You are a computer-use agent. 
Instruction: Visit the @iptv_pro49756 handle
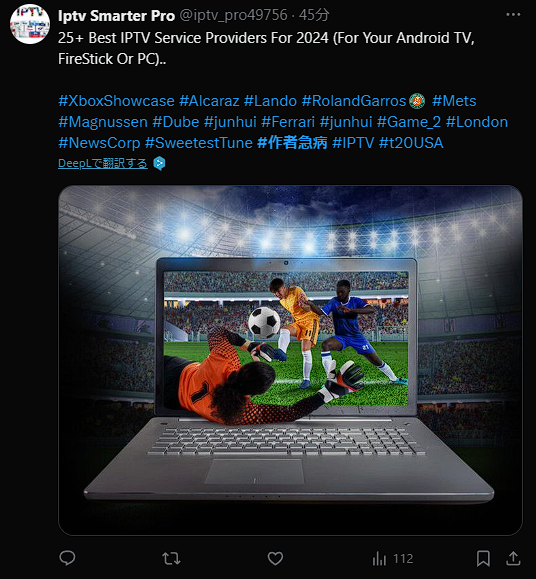click(x=233, y=15)
